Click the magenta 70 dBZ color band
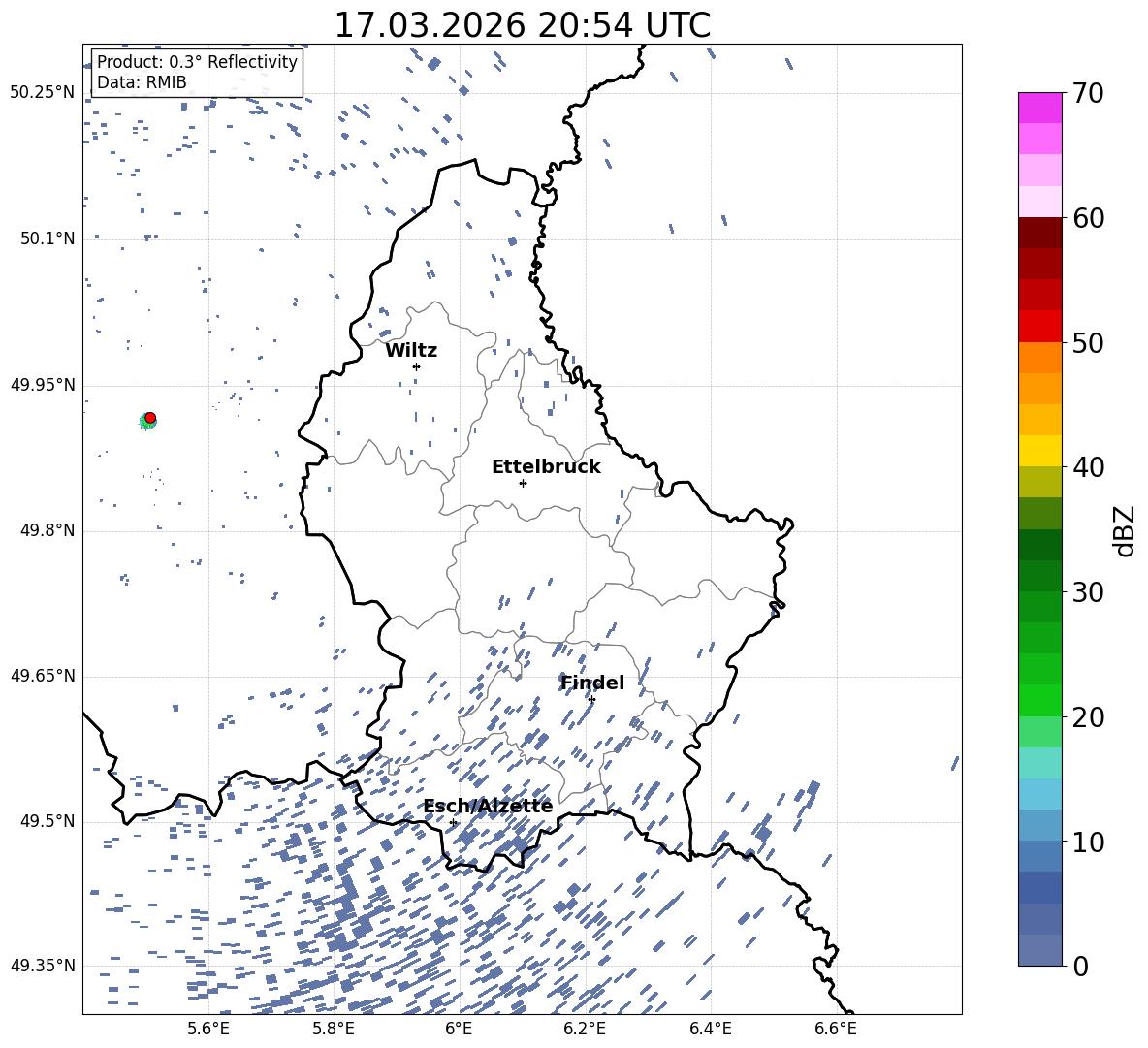 click(x=1039, y=108)
